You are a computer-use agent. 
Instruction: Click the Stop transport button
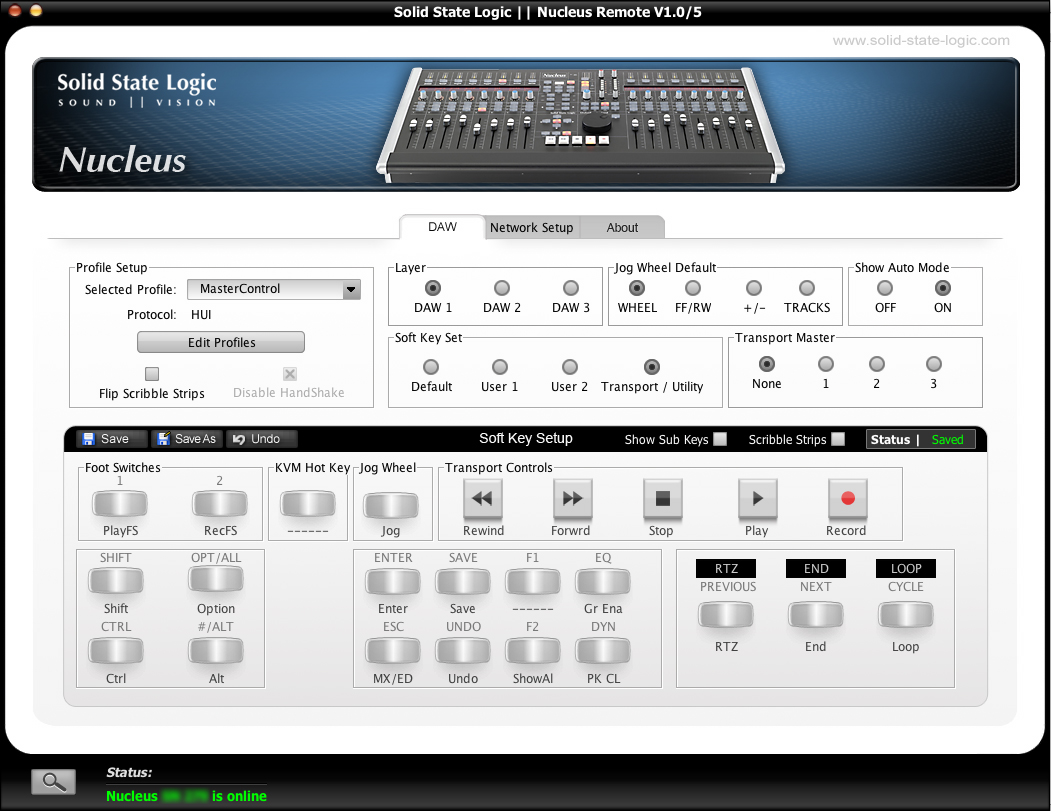pyautogui.click(x=662, y=499)
